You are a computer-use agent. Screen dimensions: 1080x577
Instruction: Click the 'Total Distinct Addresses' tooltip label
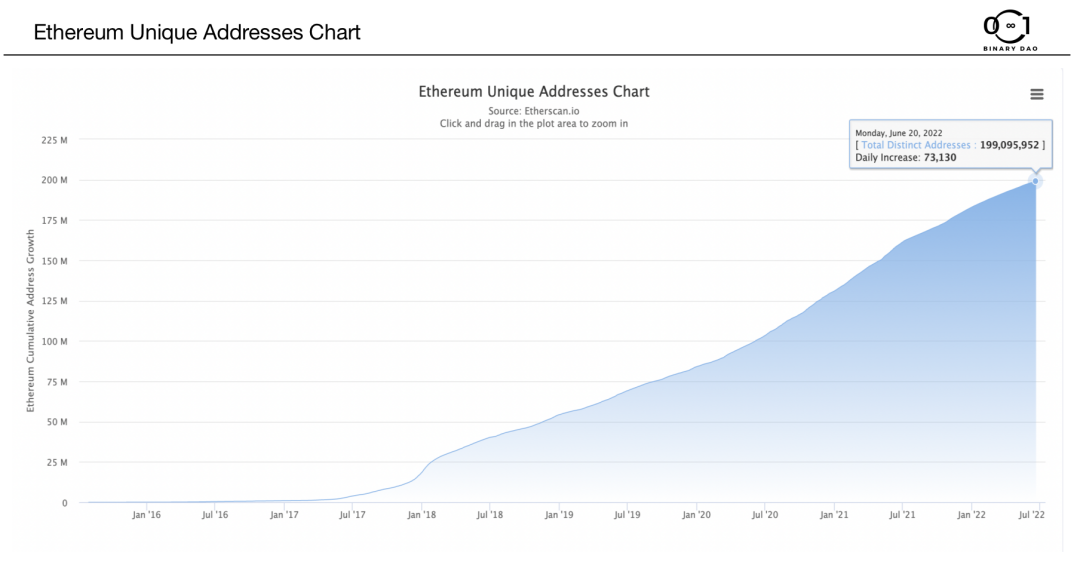pyautogui.click(x=915, y=145)
